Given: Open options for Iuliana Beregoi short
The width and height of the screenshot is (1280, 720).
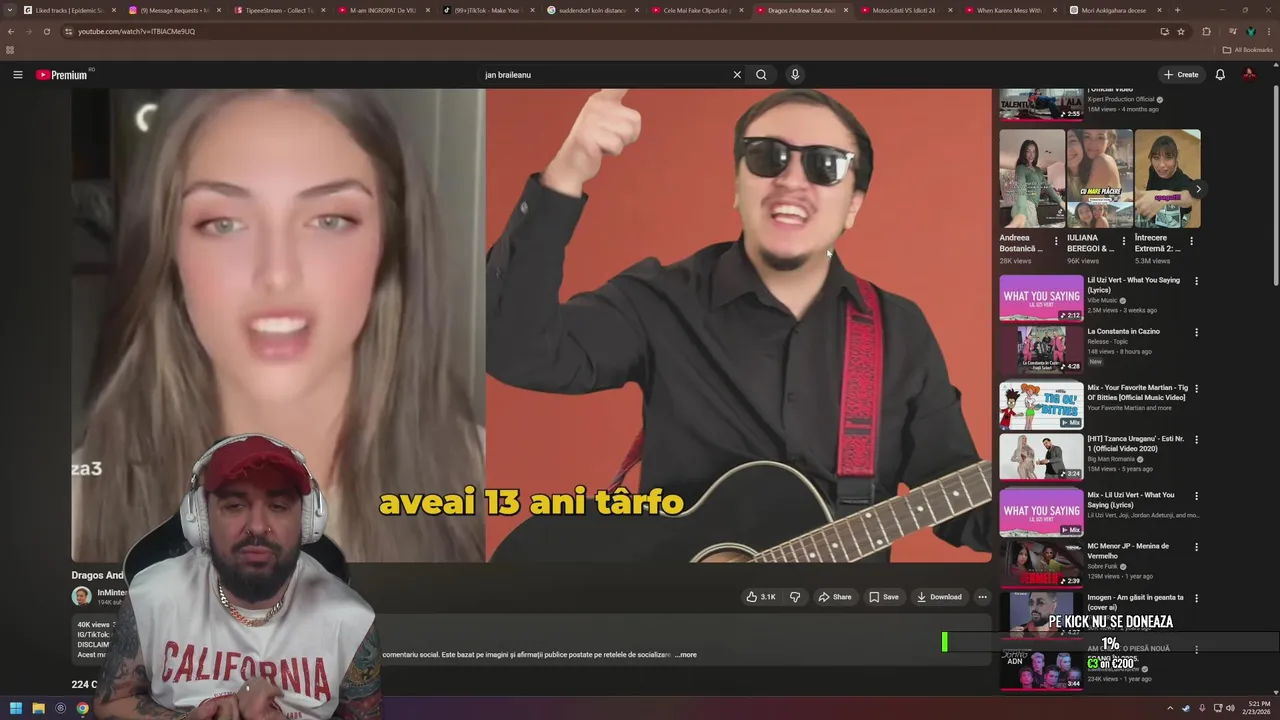Looking at the screenshot, I should [x=1123, y=241].
